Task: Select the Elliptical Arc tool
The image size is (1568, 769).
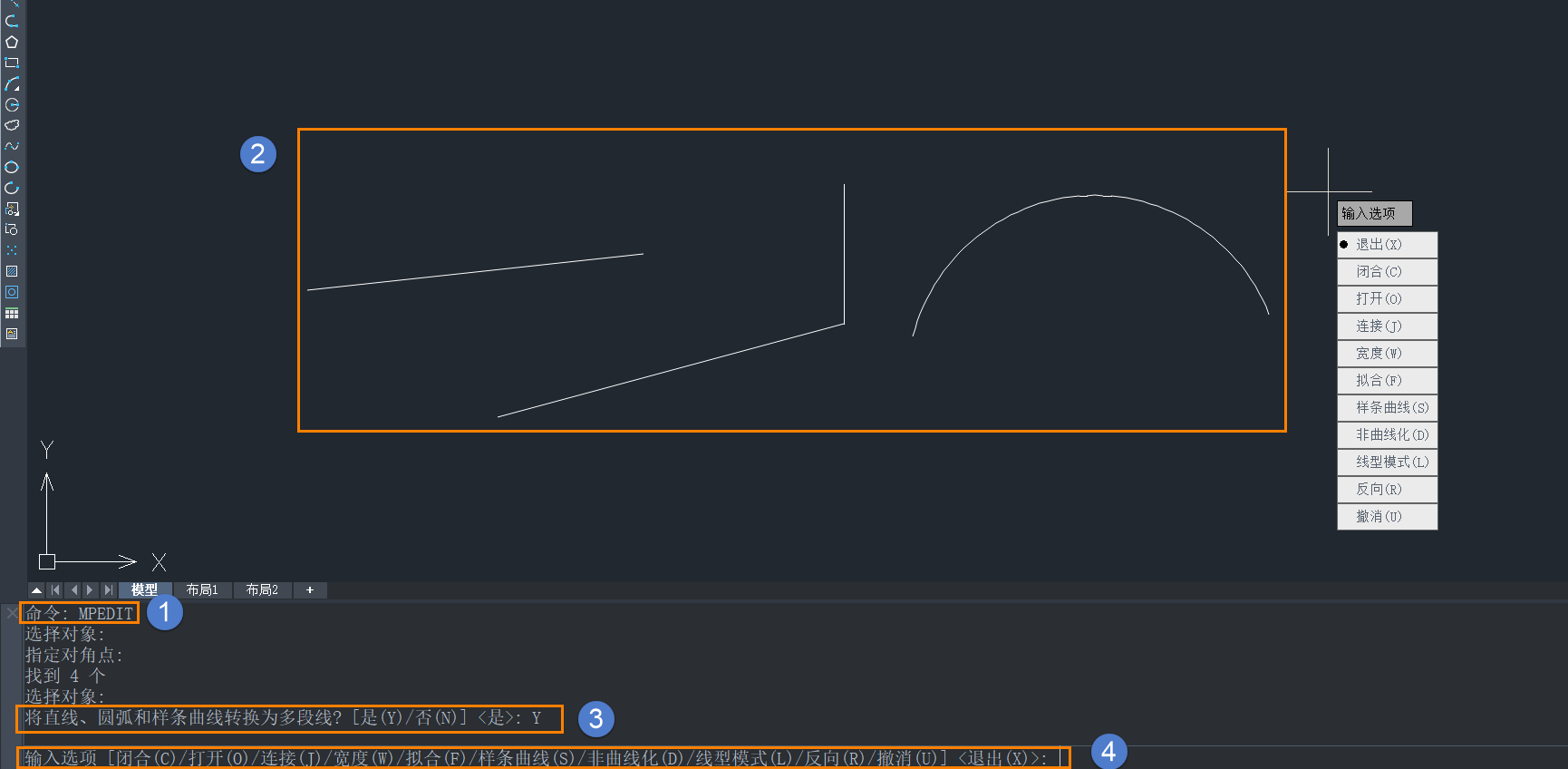Action: [x=12, y=188]
